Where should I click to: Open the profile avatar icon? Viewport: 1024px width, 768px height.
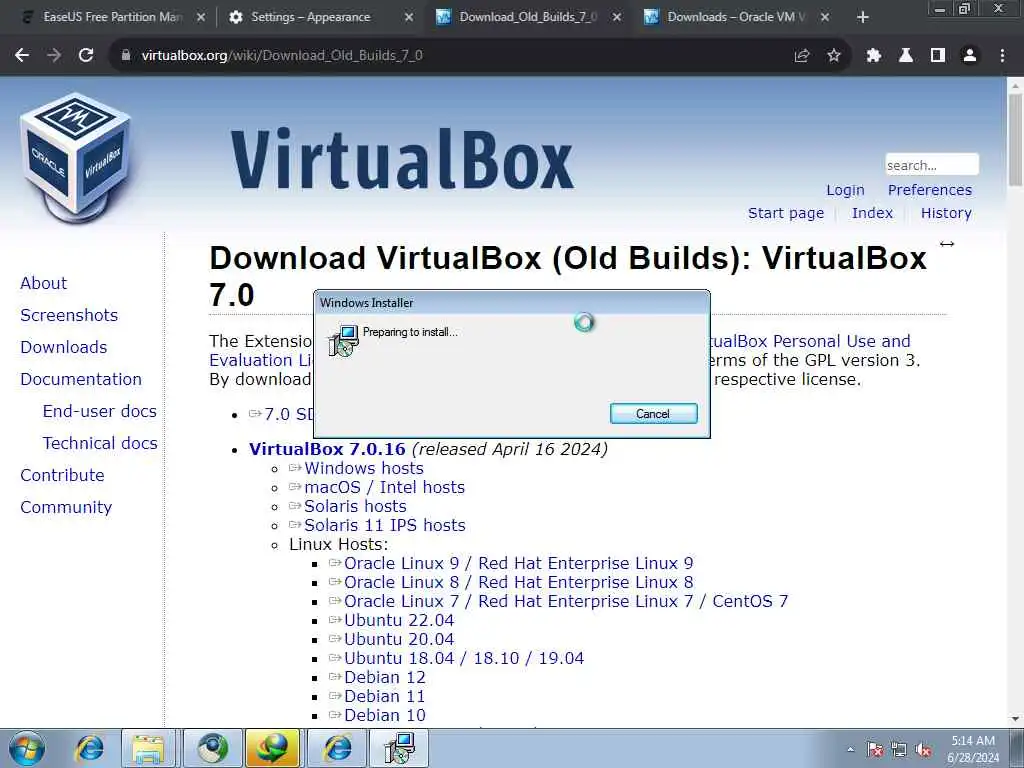pos(970,56)
